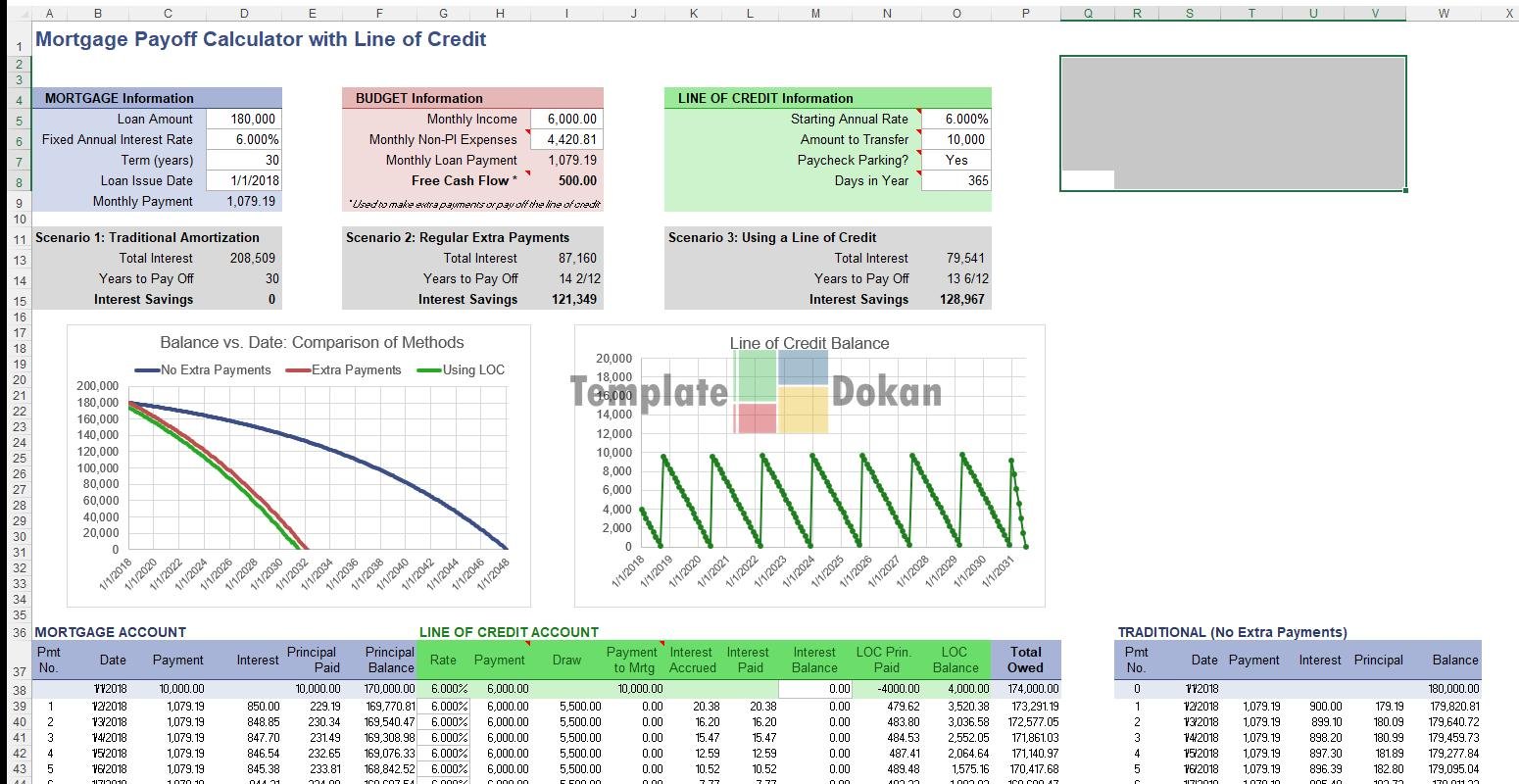Click the Balance vs. Date chart title
The height and width of the screenshot is (784, 1519).
pyautogui.click(x=312, y=342)
